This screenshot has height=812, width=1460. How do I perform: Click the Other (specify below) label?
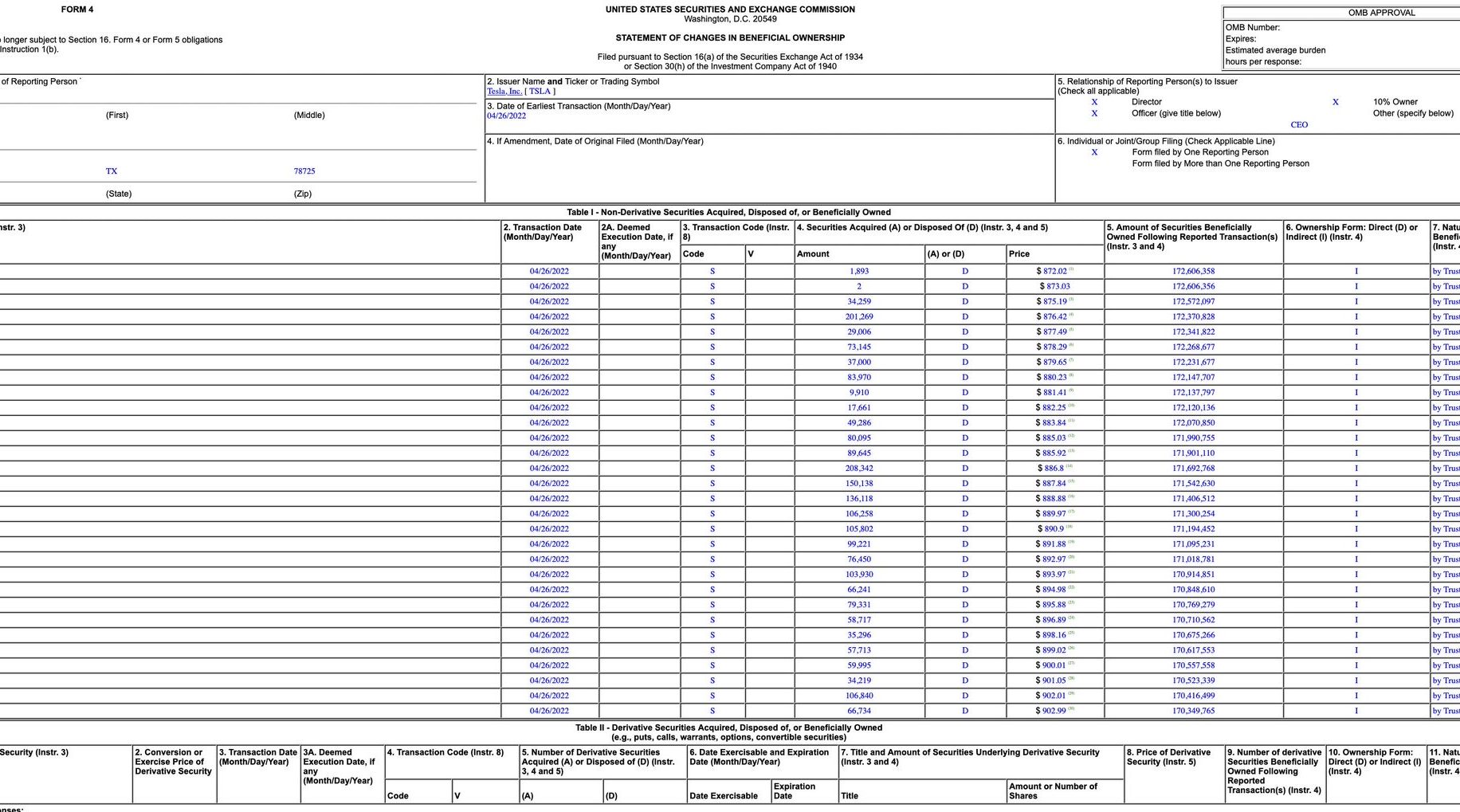click(x=1413, y=114)
